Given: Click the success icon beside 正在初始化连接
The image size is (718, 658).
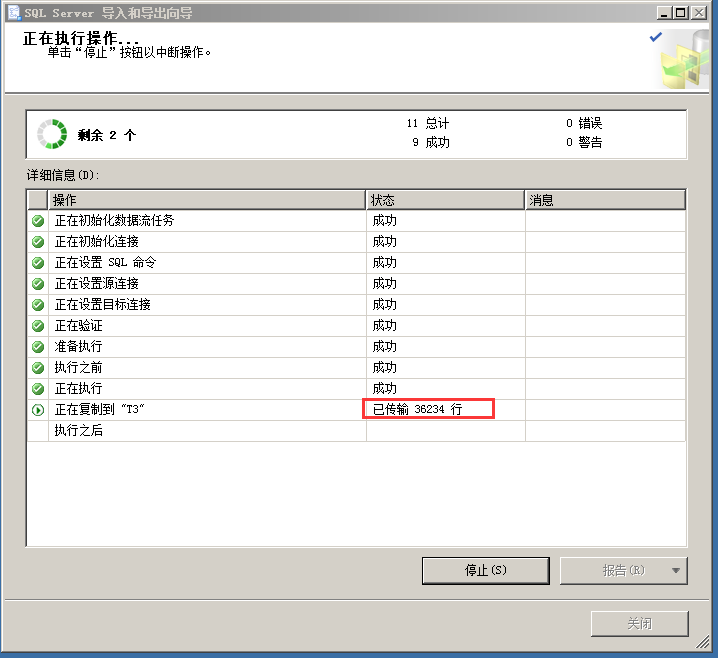Looking at the screenshot, I should click(38, 242).
